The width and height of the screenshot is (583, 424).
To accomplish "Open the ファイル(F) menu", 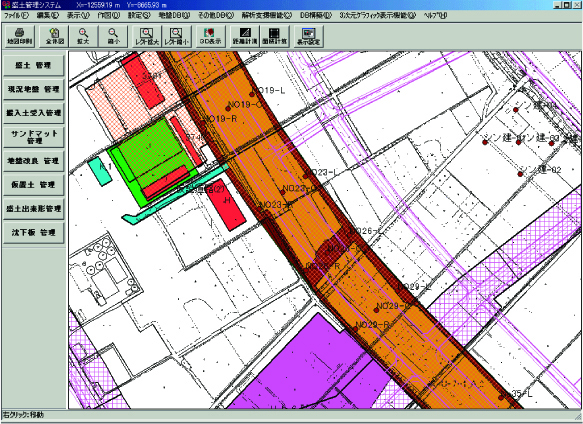I will pyautogui.click(x=16, y=15).
